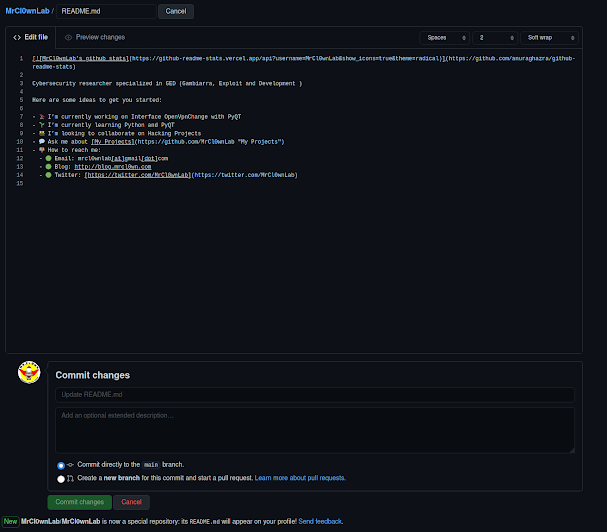Click the pull request icon beside new branch option
This screenshot has width=607, height=532.
pyautogui.click(x=70, y=479)
